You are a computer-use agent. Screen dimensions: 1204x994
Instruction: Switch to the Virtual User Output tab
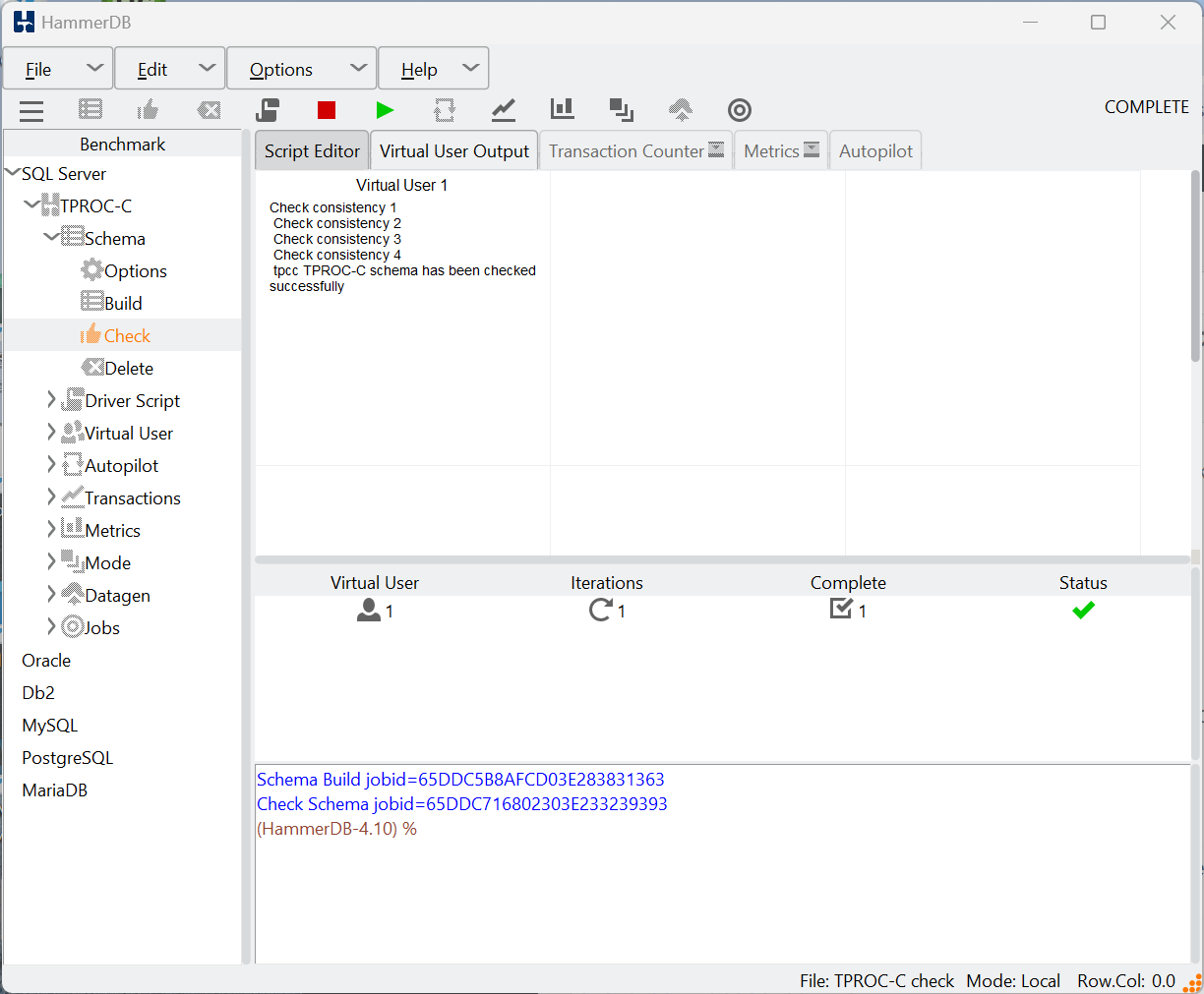(454, 150)
